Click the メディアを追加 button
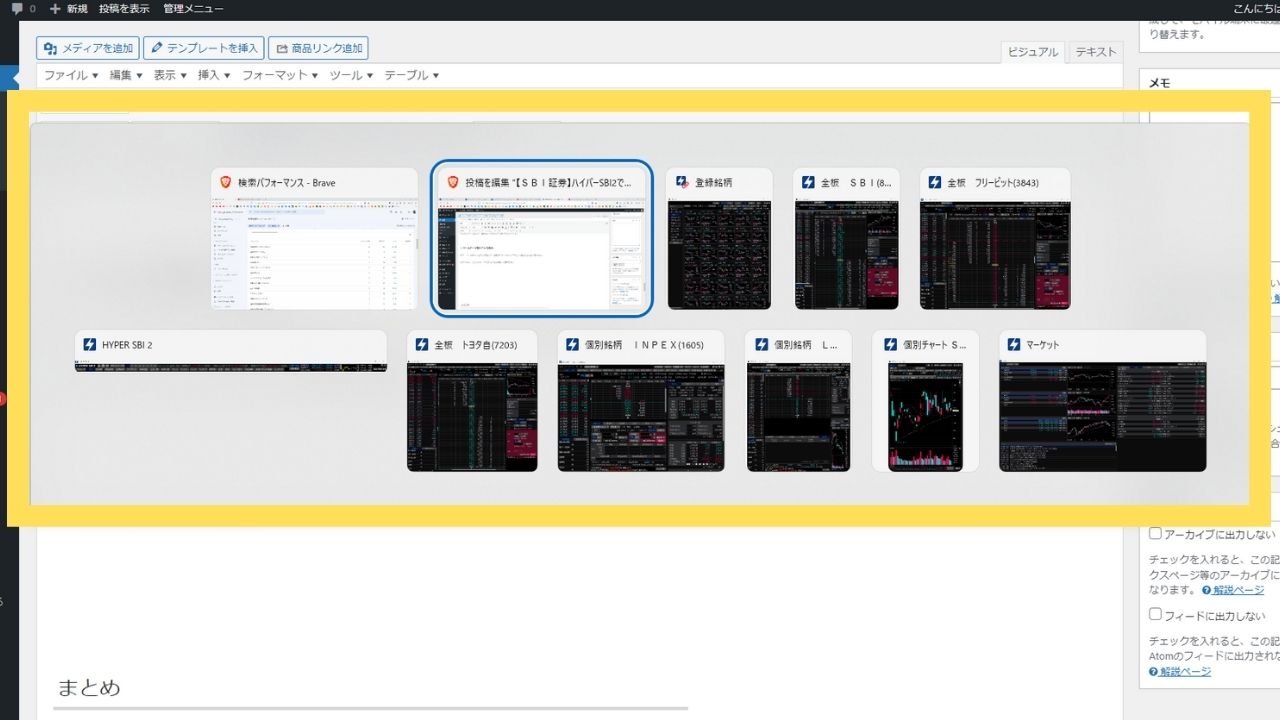The width and height of the screenshot is (1280, 720). click(x=88, y=48)
